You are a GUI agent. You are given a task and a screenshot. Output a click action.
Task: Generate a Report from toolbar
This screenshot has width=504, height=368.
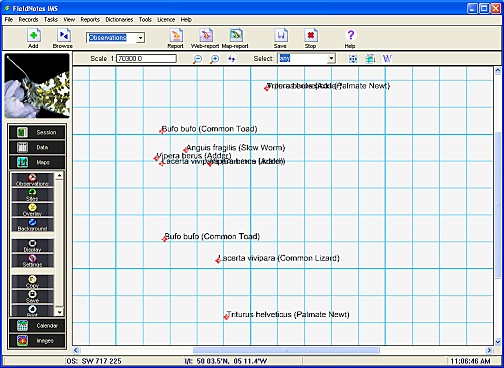[176, 35]
